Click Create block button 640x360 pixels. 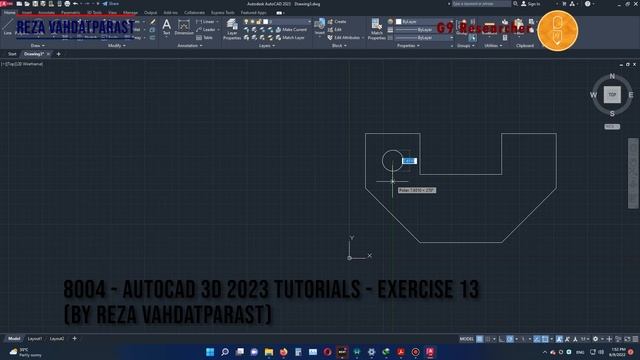(337, 22)
